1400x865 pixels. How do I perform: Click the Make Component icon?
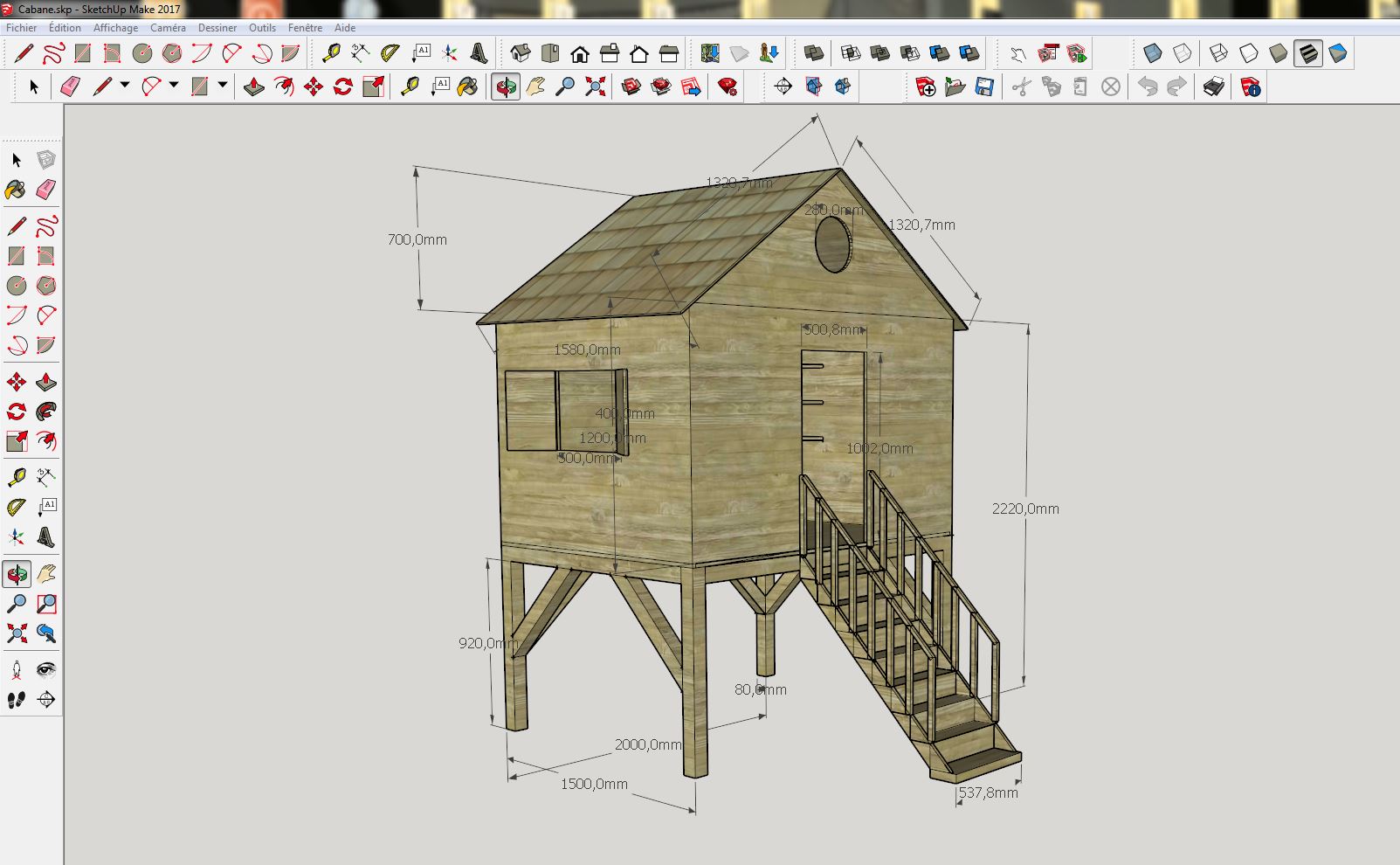(46, 160)
